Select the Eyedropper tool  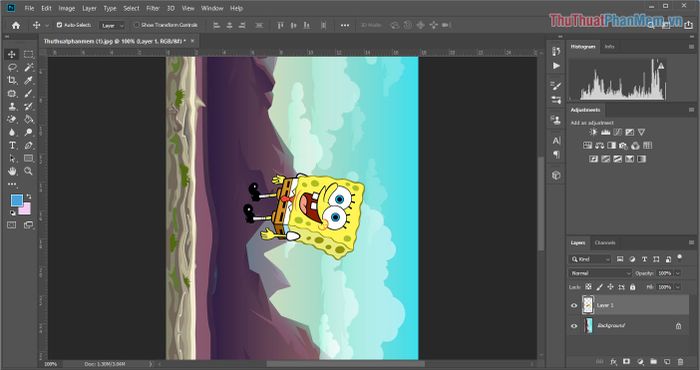29,80
